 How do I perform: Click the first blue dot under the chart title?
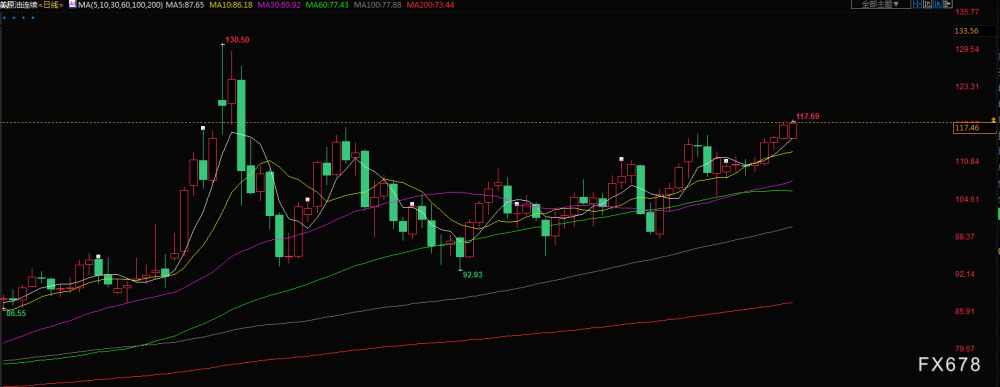point(4,18)
